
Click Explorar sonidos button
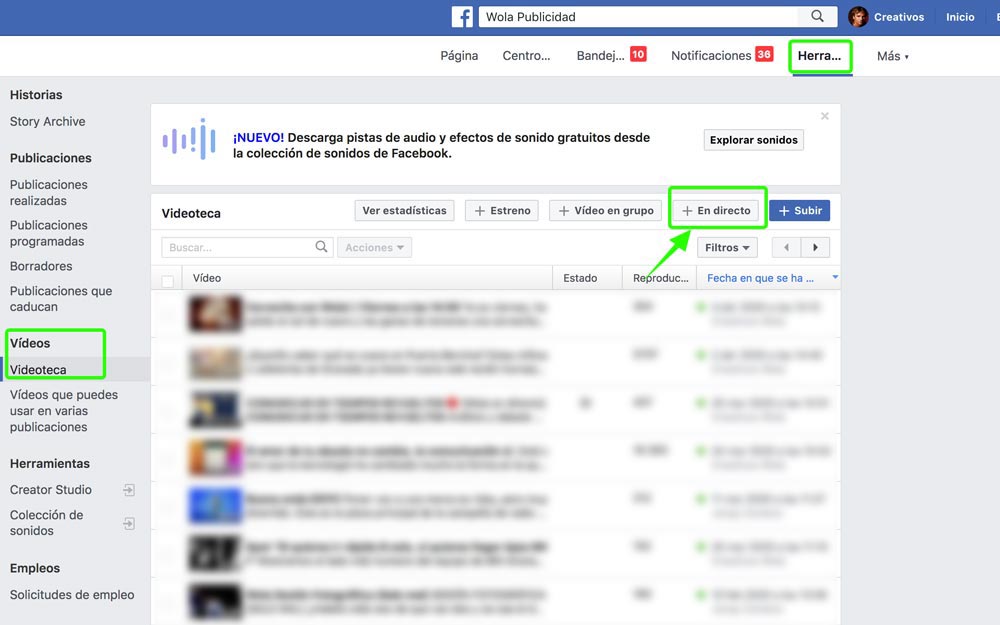753,140
